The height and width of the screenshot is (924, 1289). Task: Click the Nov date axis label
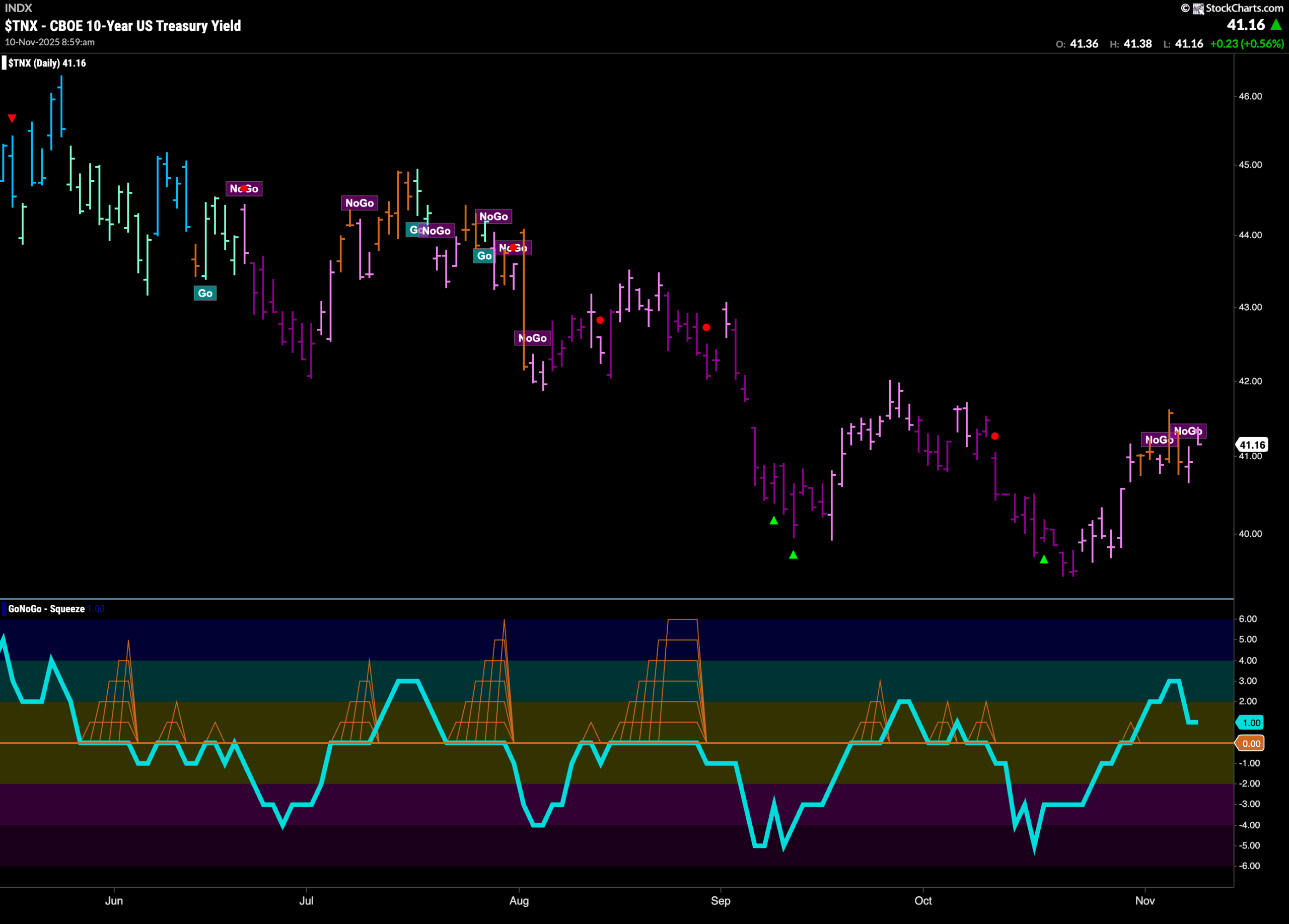(x=1144, y=901)
